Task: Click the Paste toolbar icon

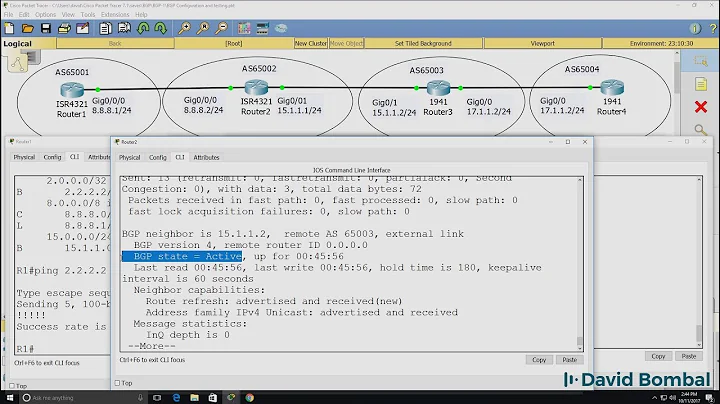Action: 124,28
